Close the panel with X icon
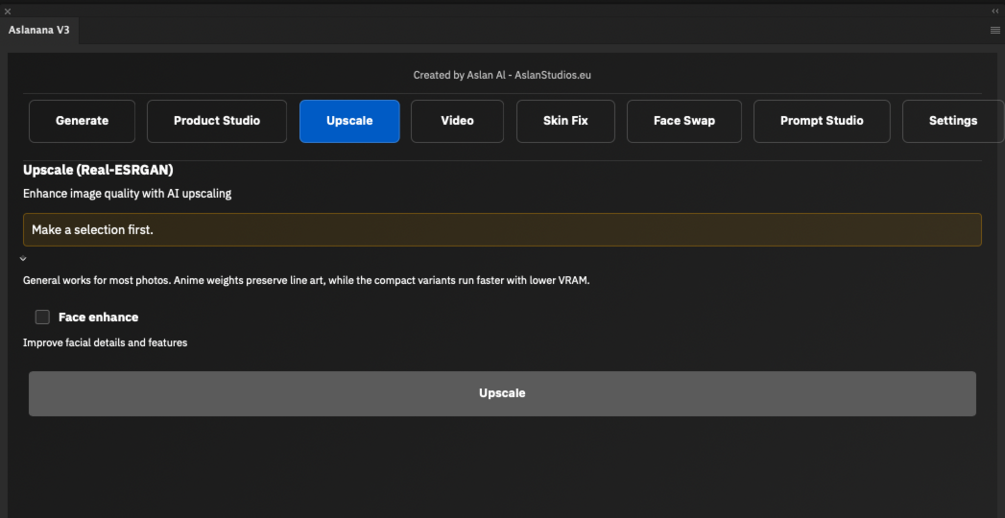This screenshot has width=1005, height=518. [8, 10]
